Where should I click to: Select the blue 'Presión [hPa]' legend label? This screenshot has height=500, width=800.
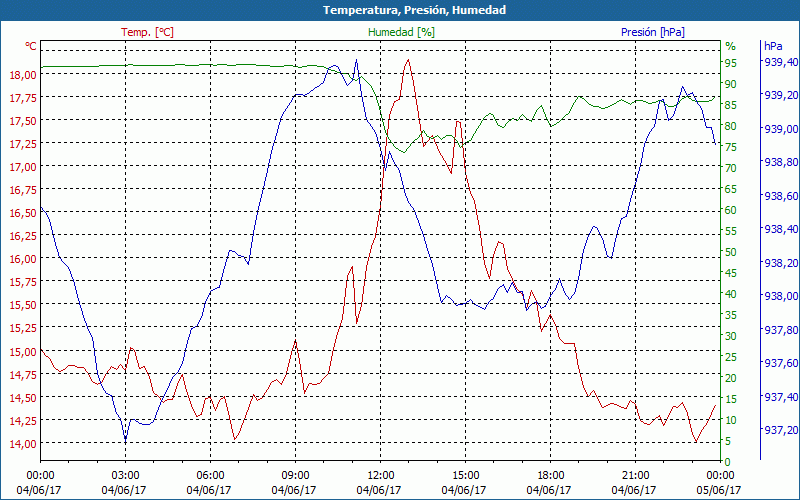(653, 32)
